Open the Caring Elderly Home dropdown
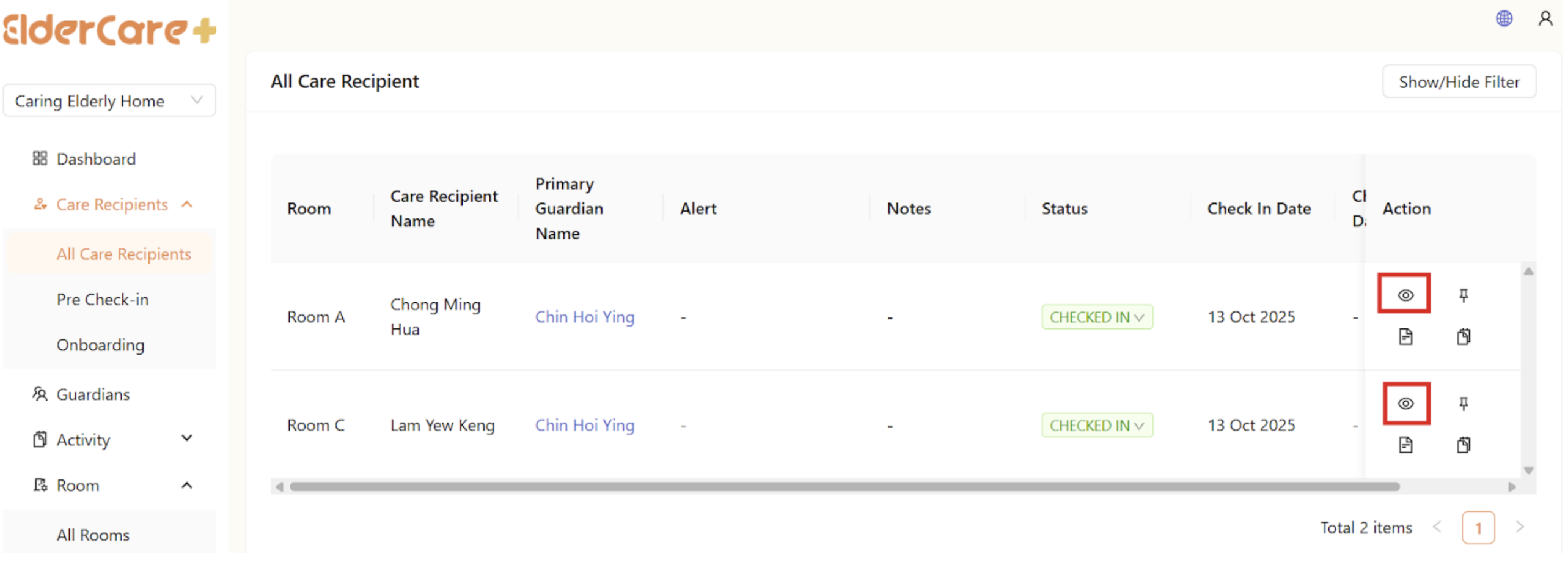Image resolution: width=1568 pixels, height=570 pixels. (109, 101)
